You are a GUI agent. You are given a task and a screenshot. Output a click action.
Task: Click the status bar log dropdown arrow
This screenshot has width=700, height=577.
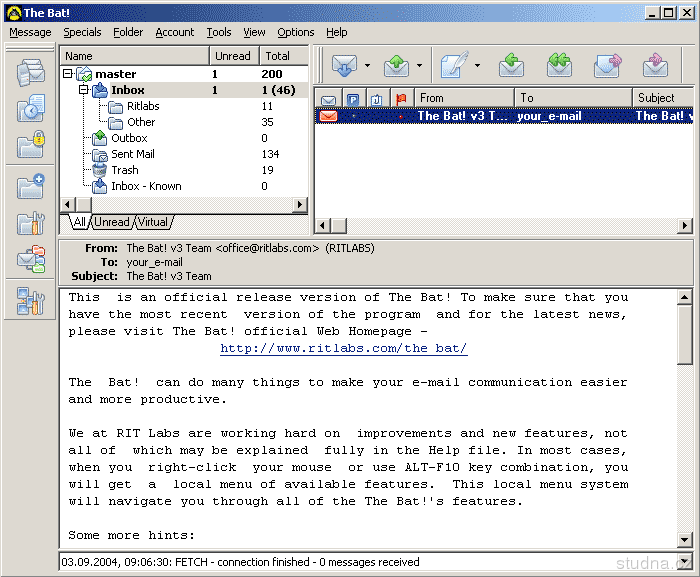(x=684, y=561)
